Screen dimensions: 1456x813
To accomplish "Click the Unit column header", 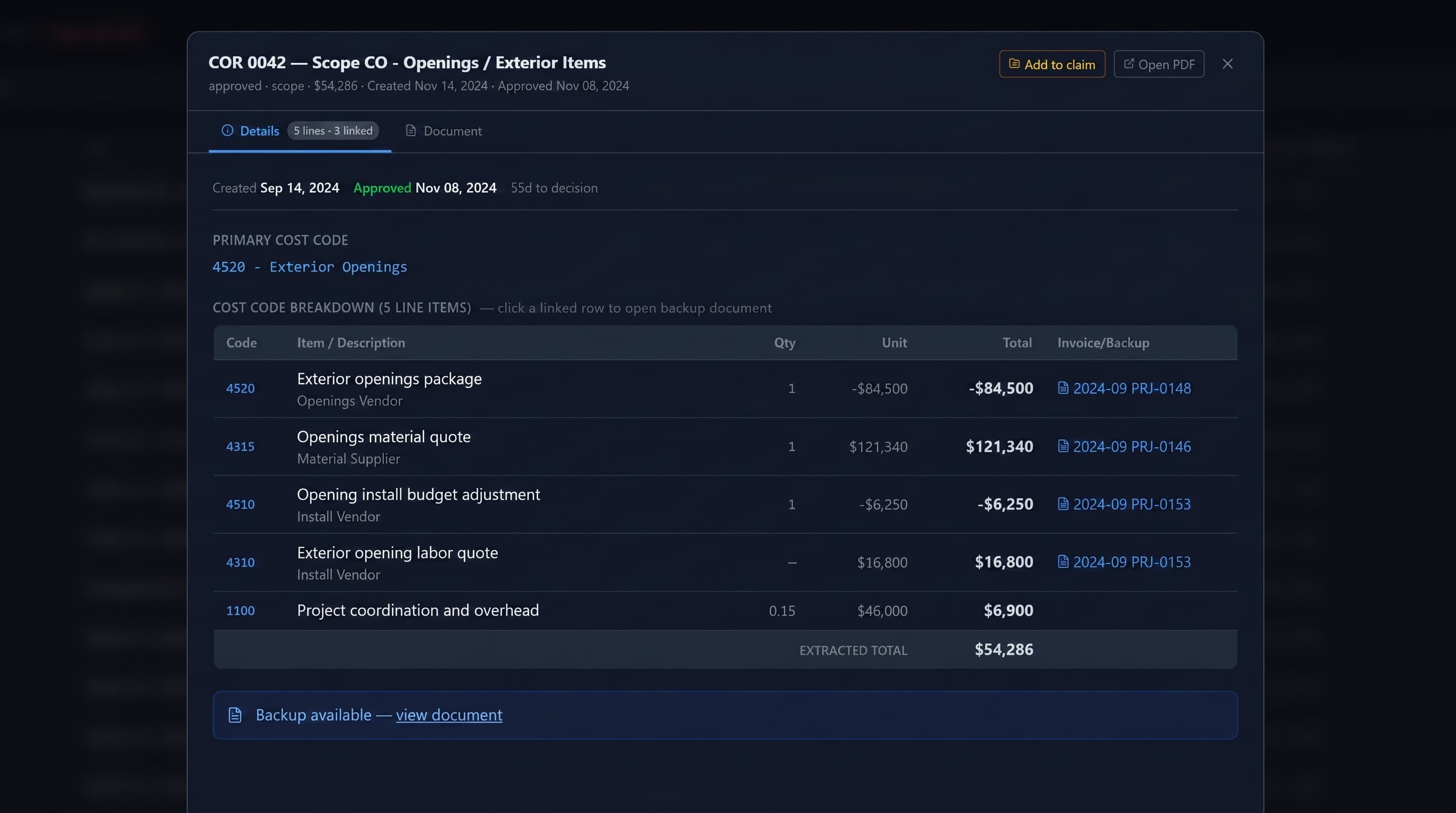I will (x=894, y=342).
